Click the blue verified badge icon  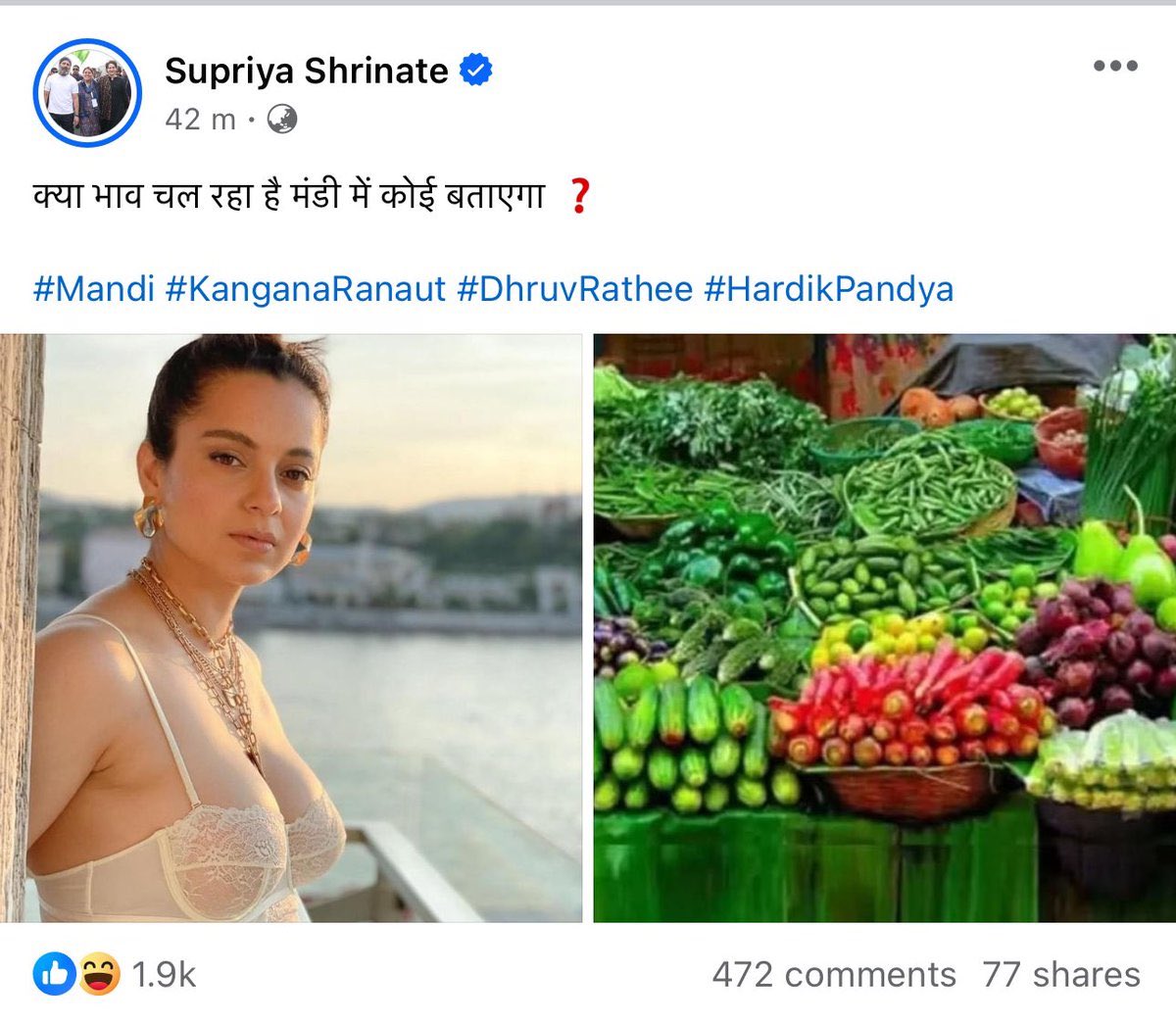[x=476, y=71]
